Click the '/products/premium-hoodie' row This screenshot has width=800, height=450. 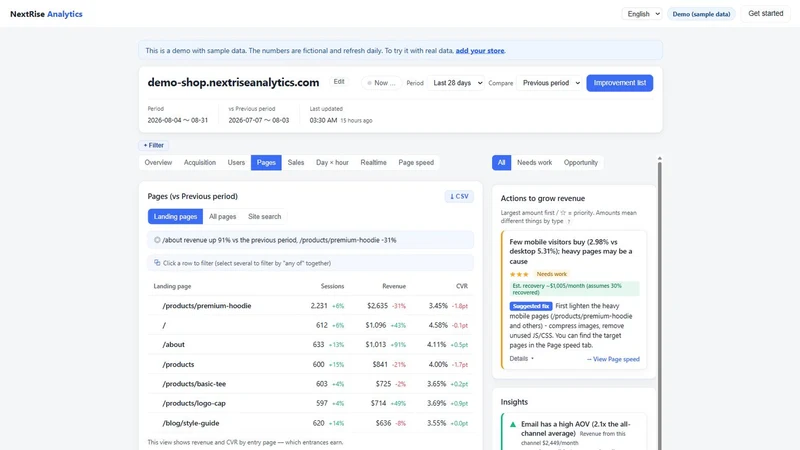tap(311, 306)
